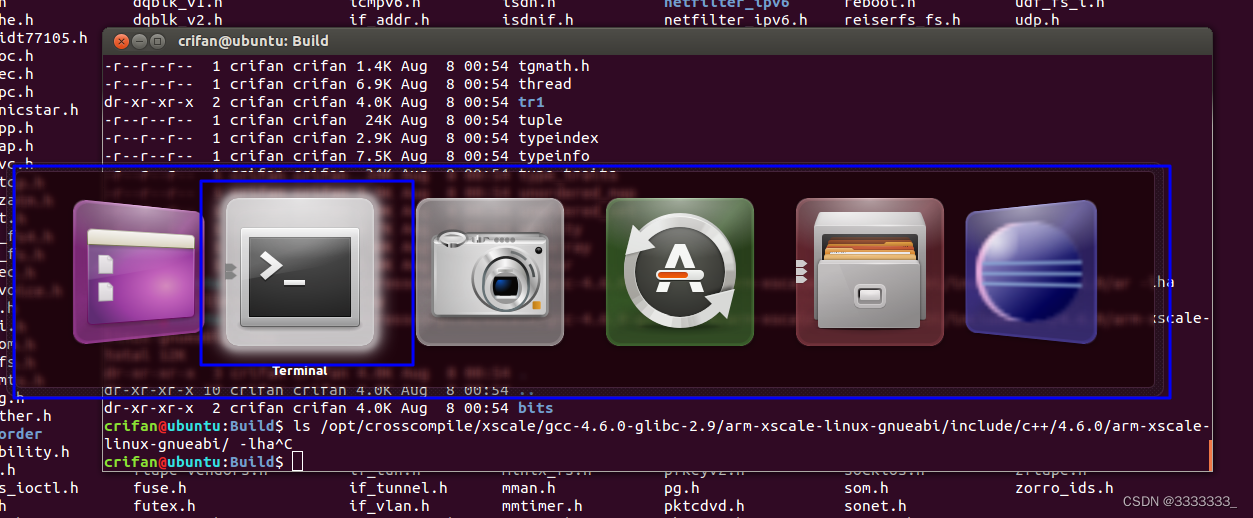The width and height of the screenshot is (1253, 518).
Task: Select the file cabinet application icon
Action: tap(870, 271)
